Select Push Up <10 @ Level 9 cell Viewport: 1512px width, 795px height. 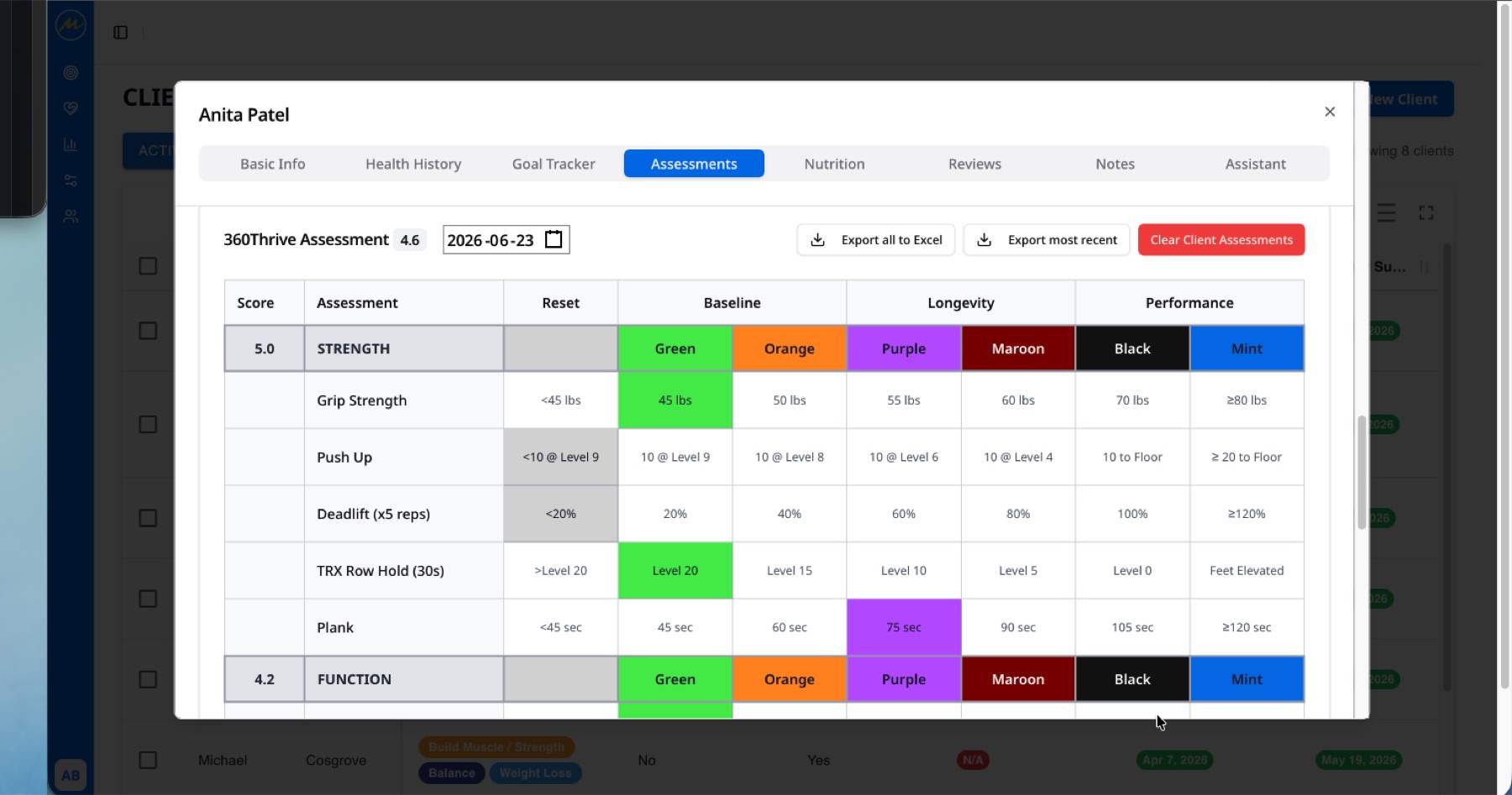(561, 458)
